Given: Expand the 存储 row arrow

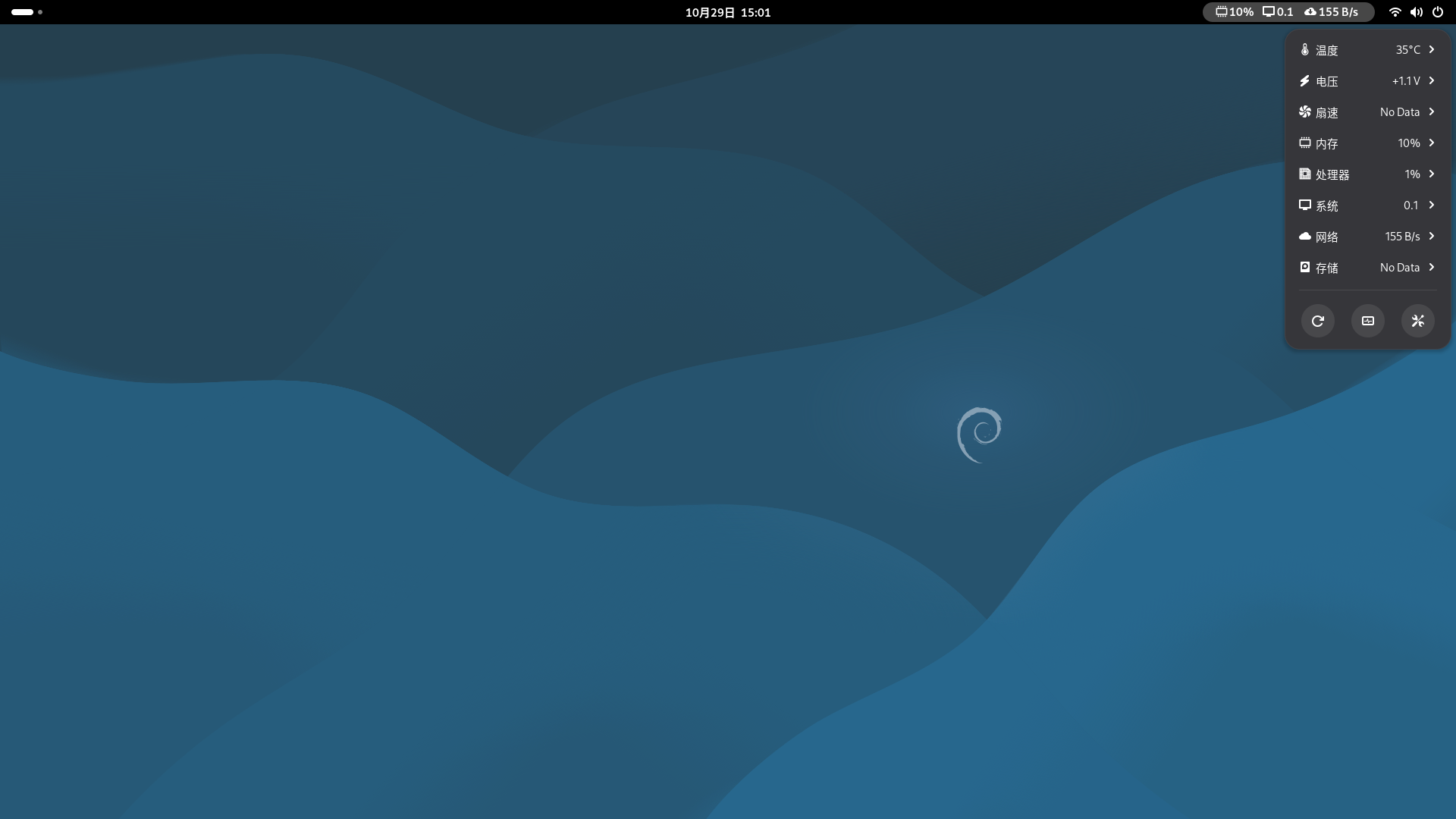Looking at the screenshot, I should [x=1432, y=268].
